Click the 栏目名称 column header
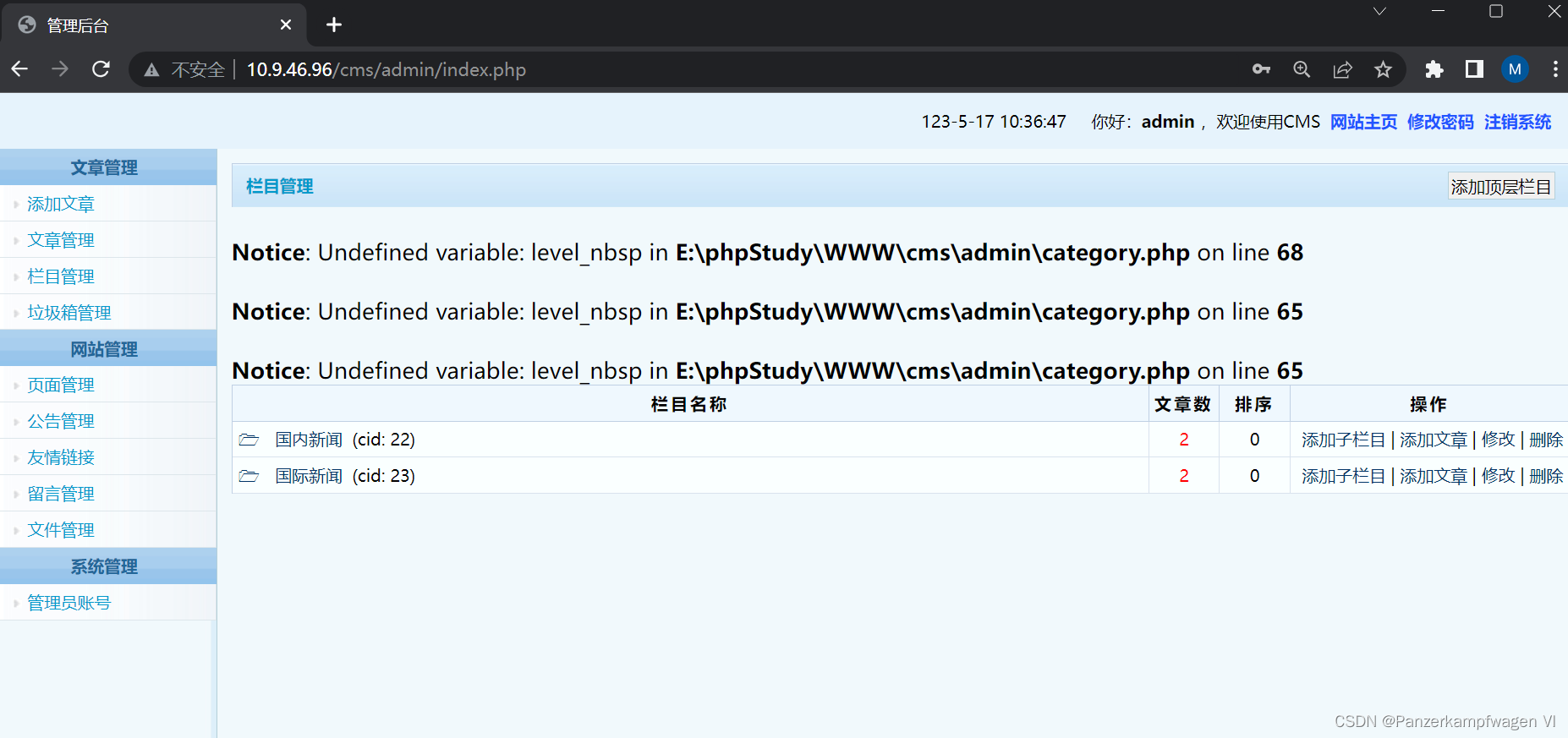 (689, 404)
